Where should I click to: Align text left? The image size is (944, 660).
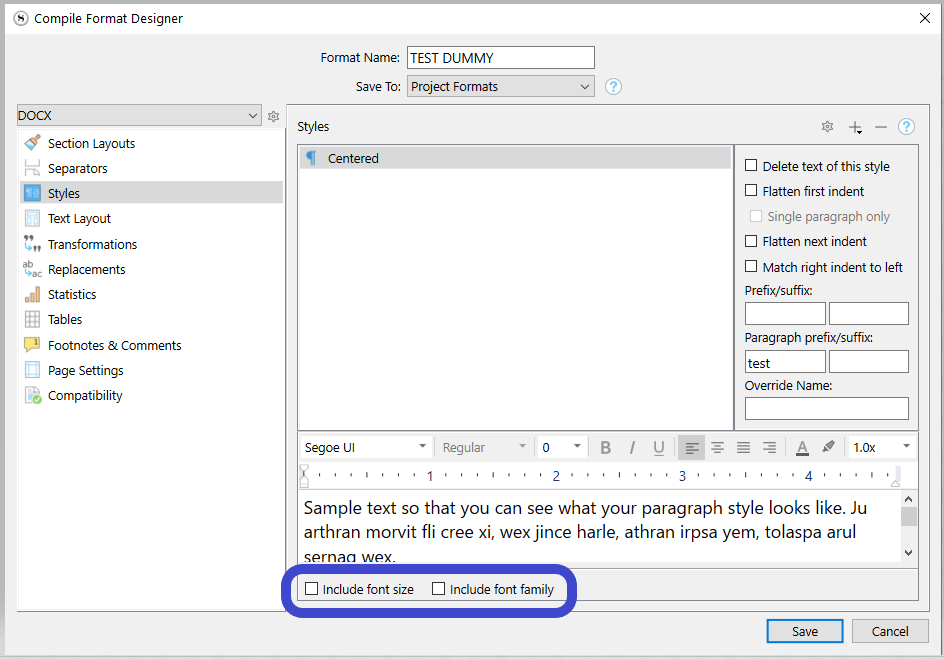pos(692,447)
